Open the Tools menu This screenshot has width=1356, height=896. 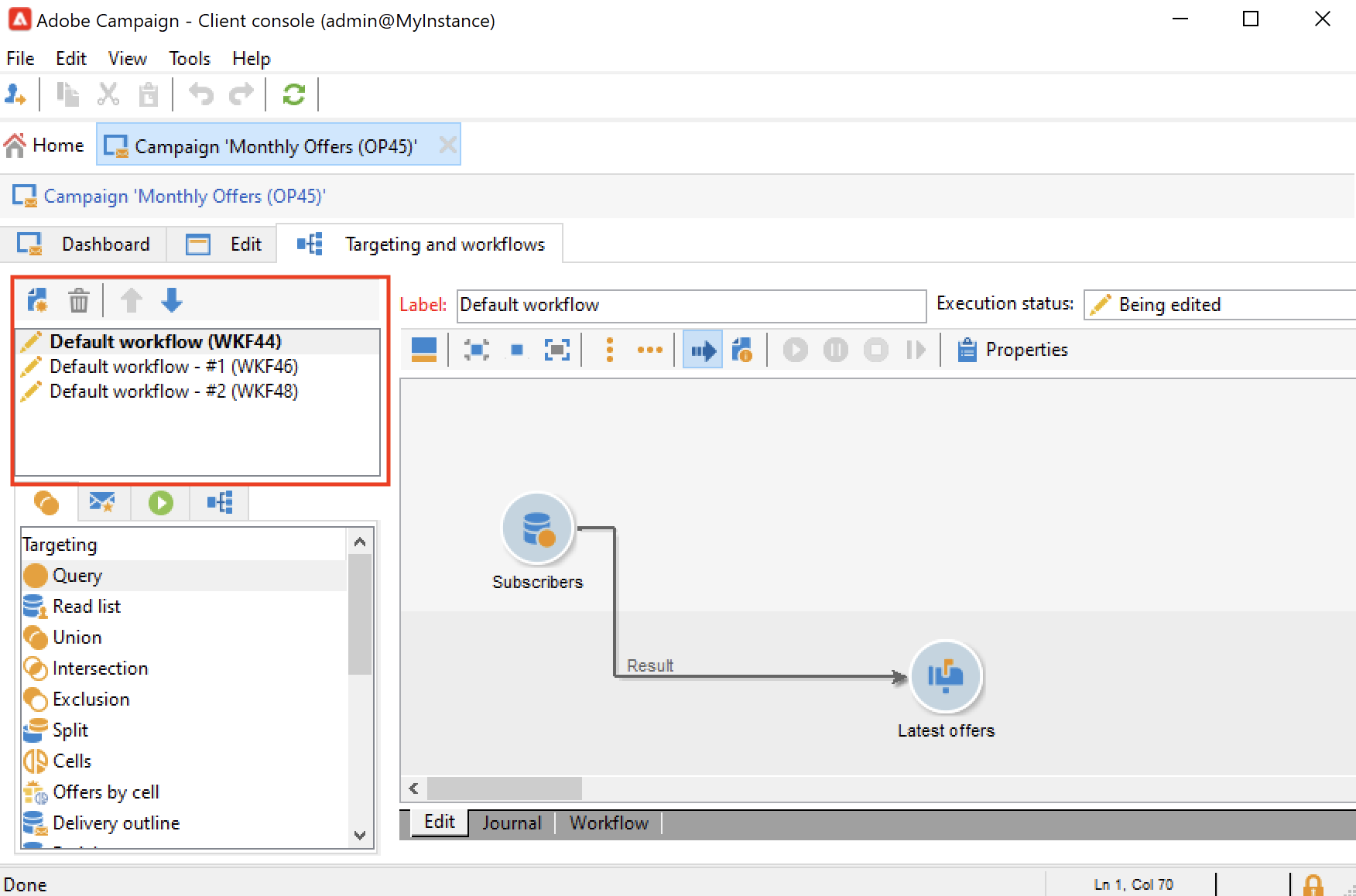pyautogui.click(x=190, y=58)
